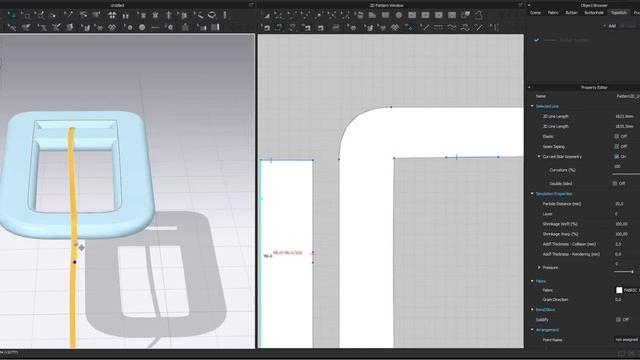Click the white Fabric color swatch
The image size is (640, 360).
coord(619,290)
